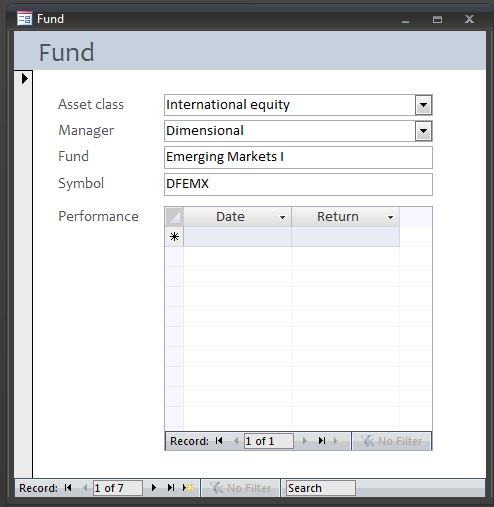494x507 pixels.
Task: Jump to last fund record
Action: point(171,488)
